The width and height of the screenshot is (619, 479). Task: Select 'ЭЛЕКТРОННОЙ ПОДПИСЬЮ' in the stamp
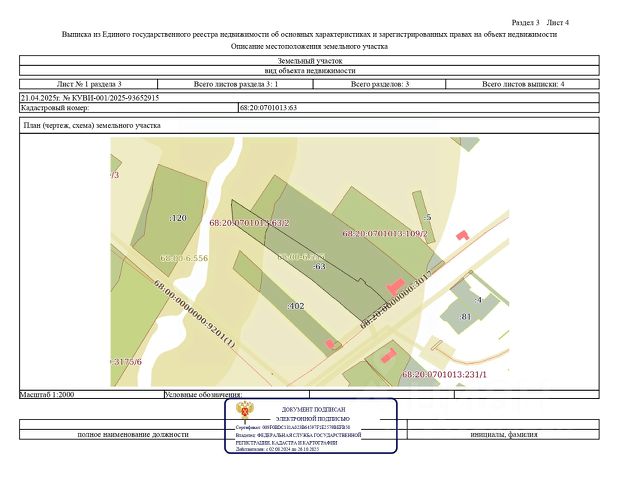[313, 419]
